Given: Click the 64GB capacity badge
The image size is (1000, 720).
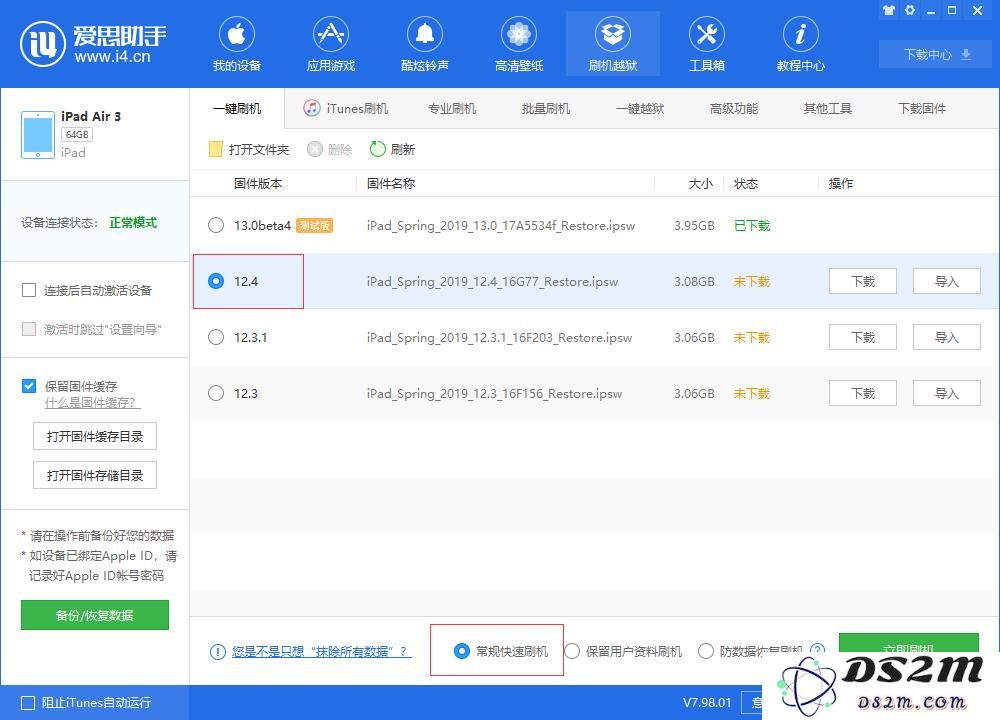Looking at the screenshot, I should 77,135.
